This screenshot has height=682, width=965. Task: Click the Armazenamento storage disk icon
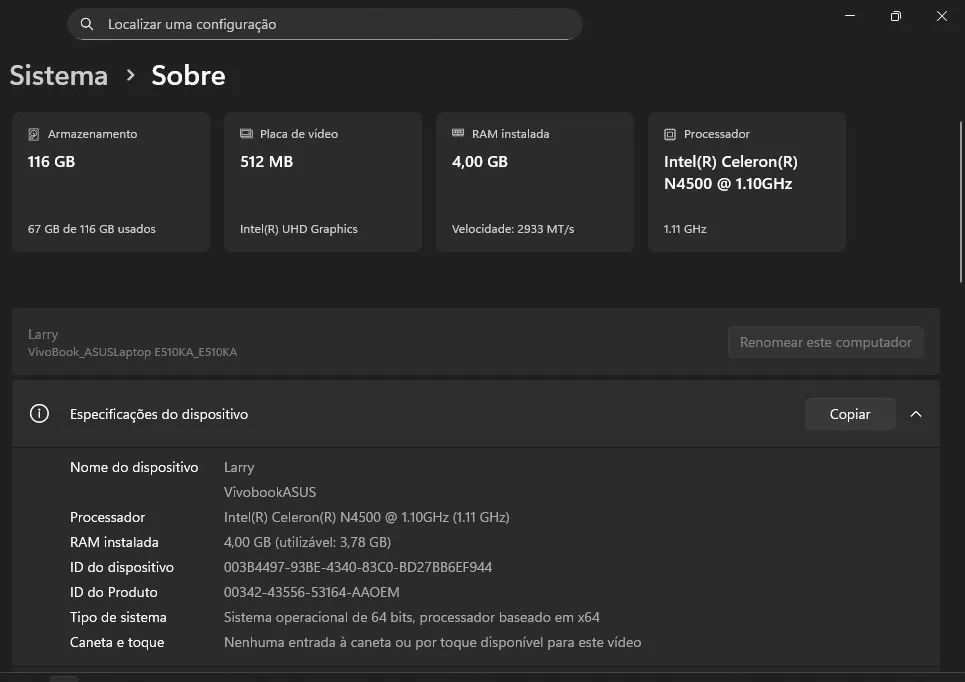[x=34, y=134]
